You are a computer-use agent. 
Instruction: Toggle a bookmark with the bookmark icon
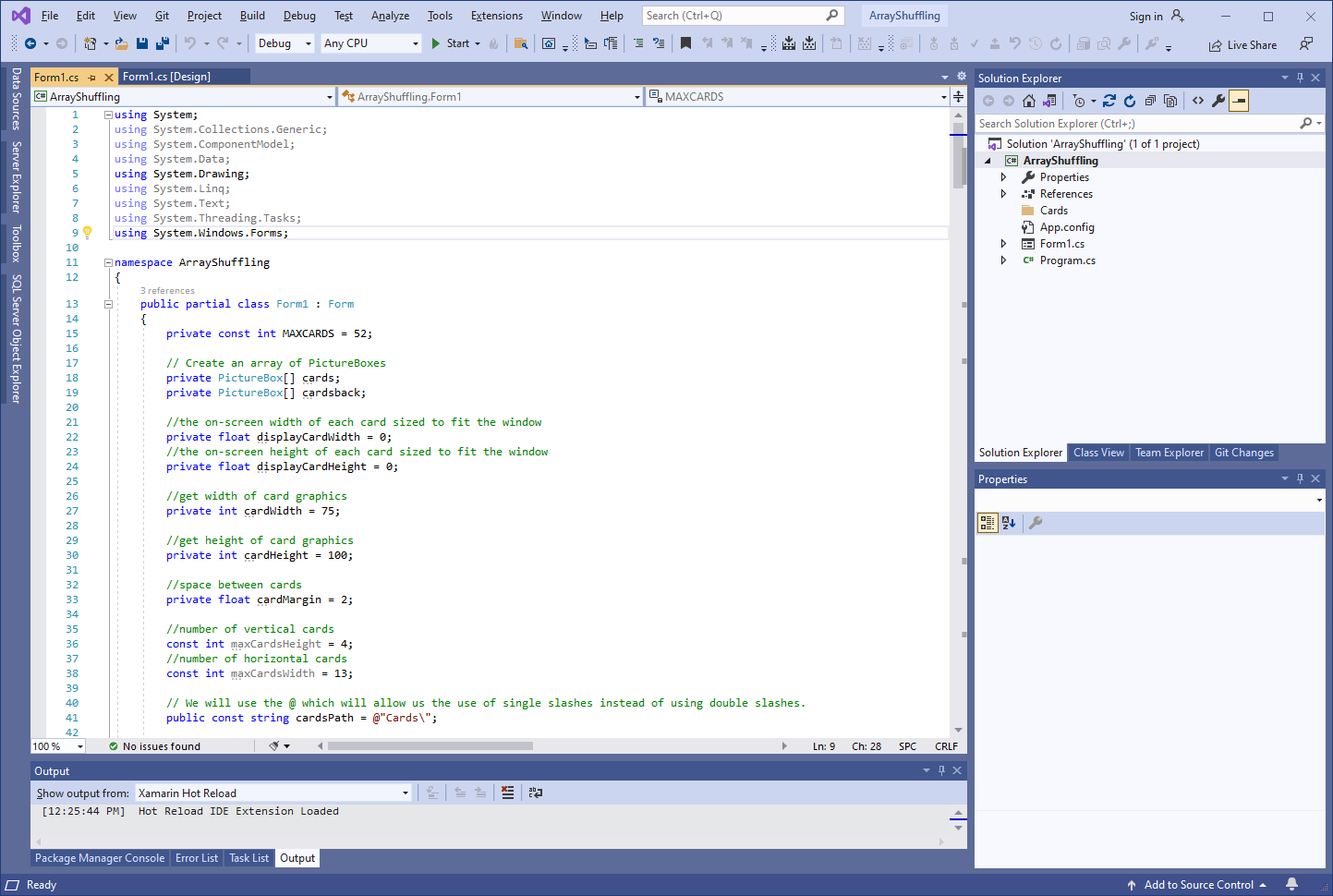(685, 43)
